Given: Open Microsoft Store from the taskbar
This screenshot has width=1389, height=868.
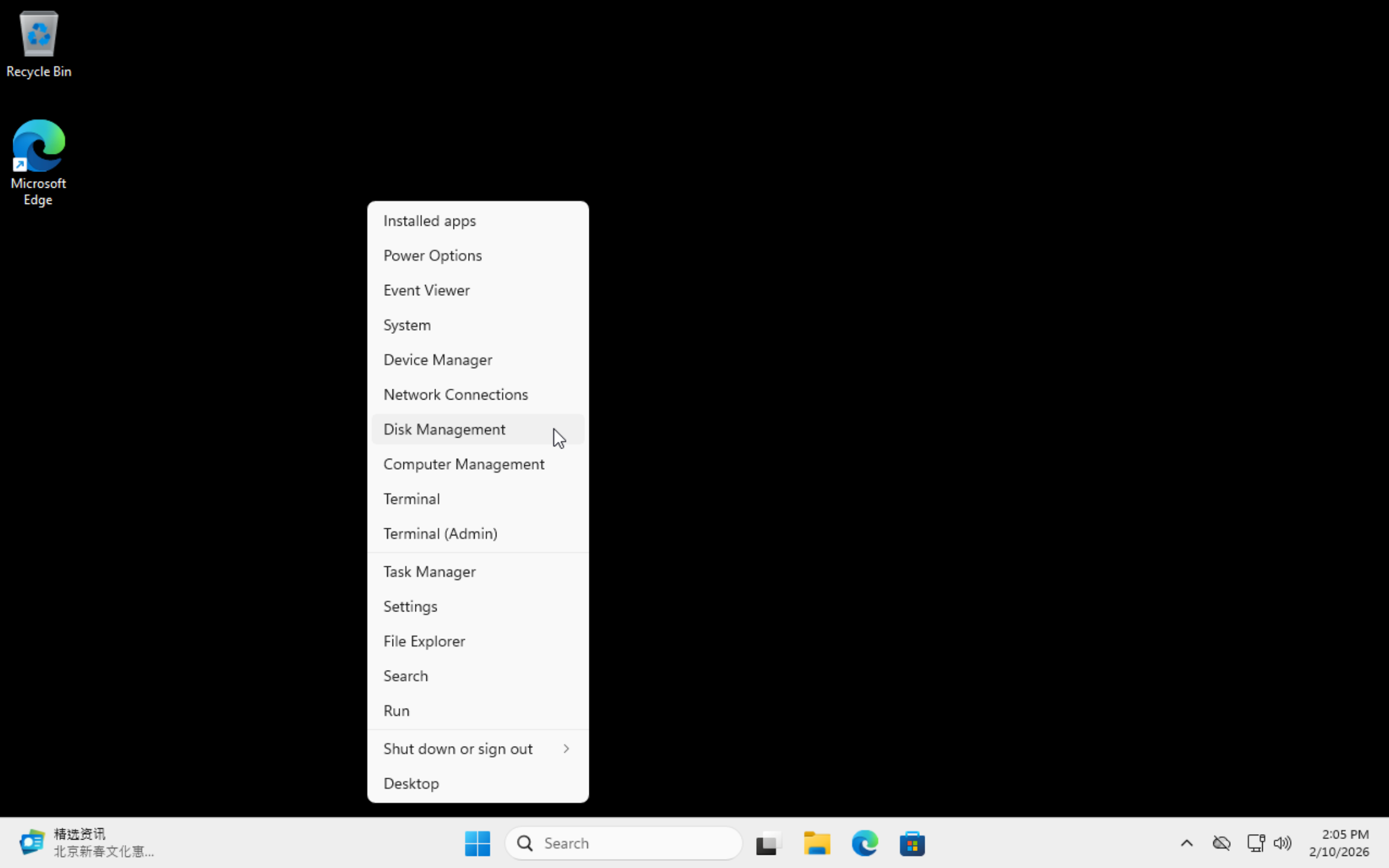Looking at the screenshot, I should [x=912, y=843].
